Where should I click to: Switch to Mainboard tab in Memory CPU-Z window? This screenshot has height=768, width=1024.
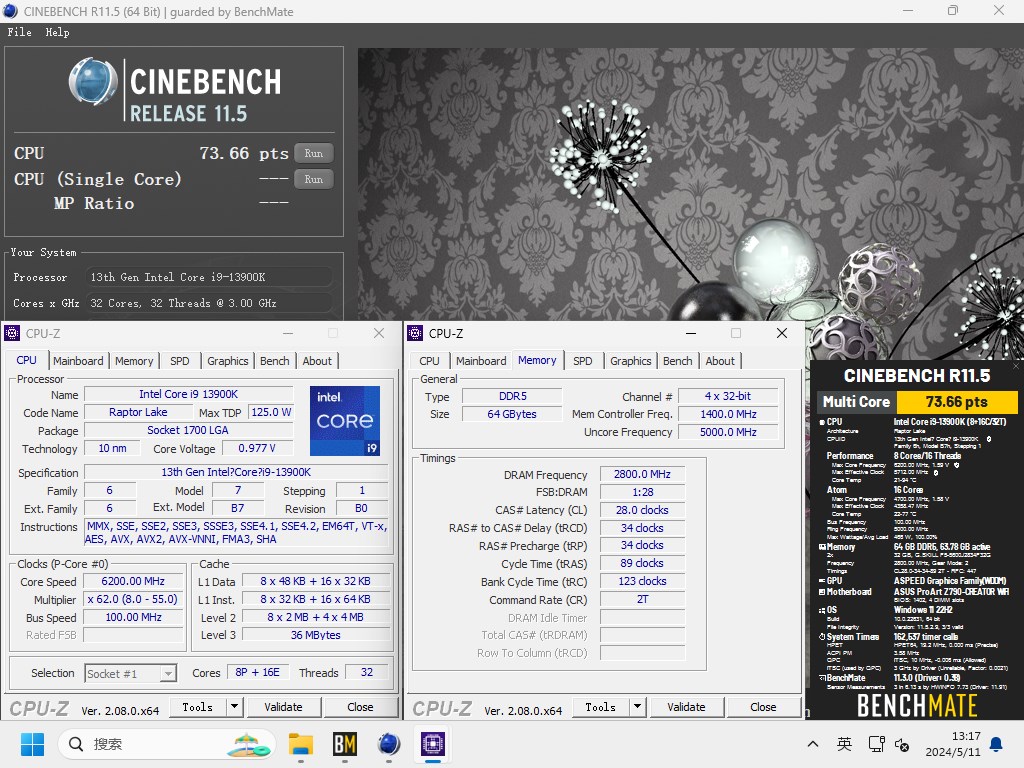tap(481, 361)
